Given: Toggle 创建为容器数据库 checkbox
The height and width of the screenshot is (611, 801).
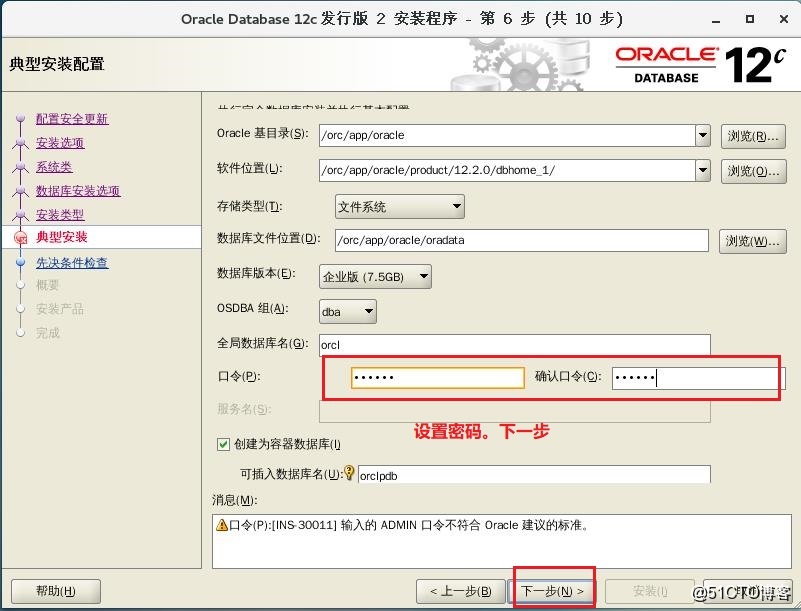Looking at the screenshot, I should 223,444.
